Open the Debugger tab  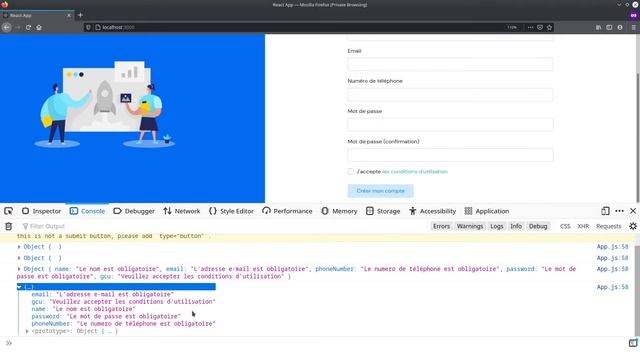(134, 211)
